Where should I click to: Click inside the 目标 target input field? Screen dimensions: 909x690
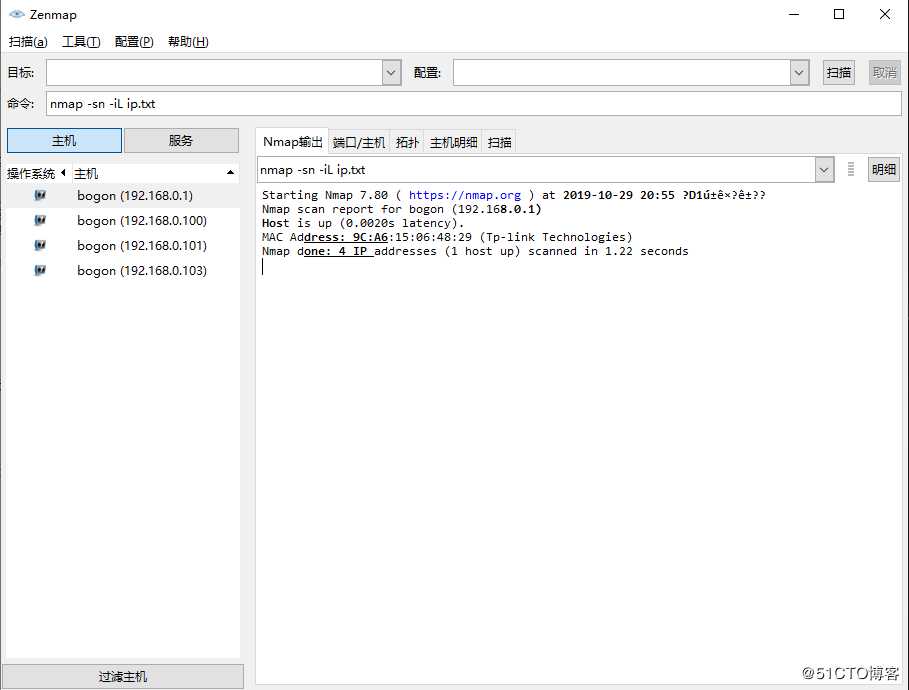pyautogui.click(x=214, y=73)
